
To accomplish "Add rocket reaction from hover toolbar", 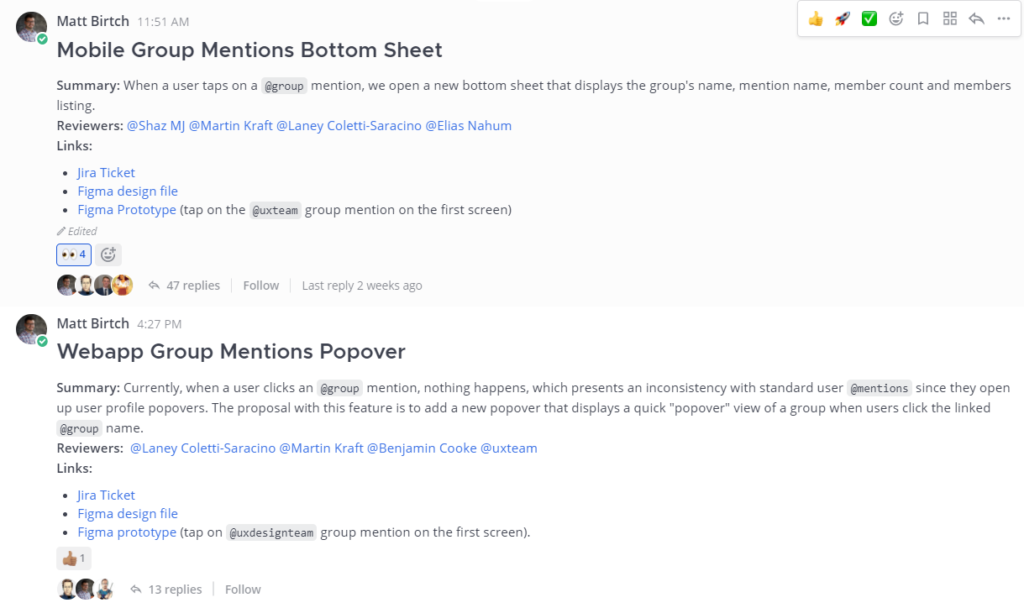I will click(x=842, y=19).
